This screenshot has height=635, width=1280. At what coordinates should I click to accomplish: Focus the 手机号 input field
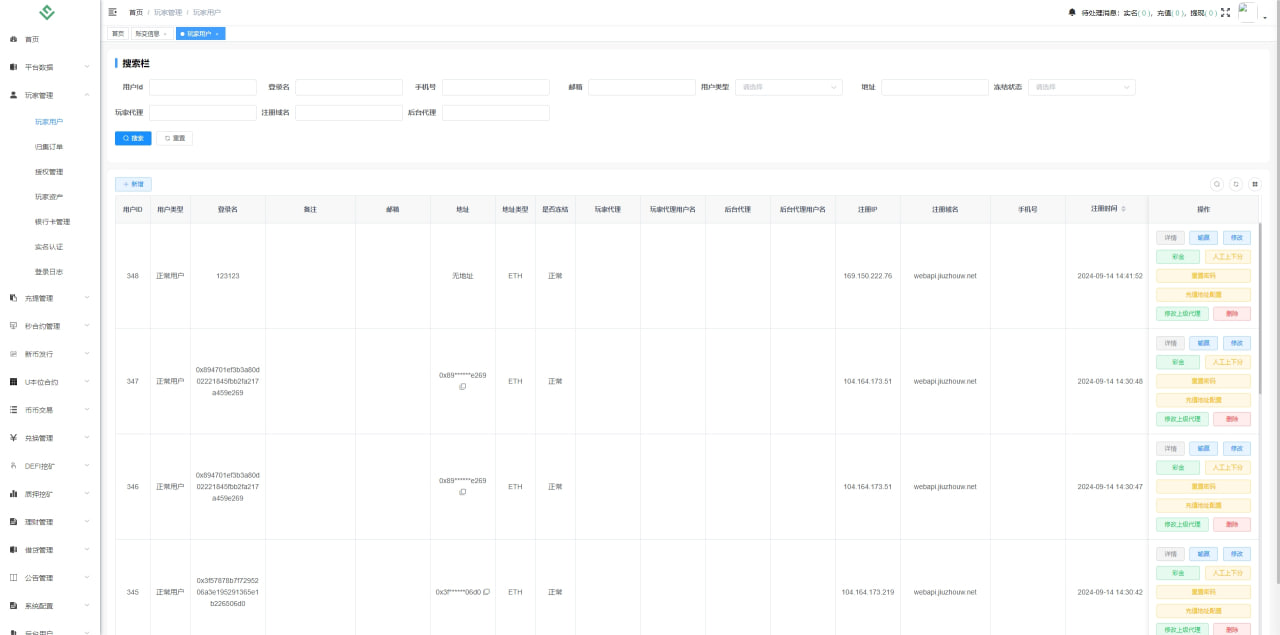click(x=496, y=87)
